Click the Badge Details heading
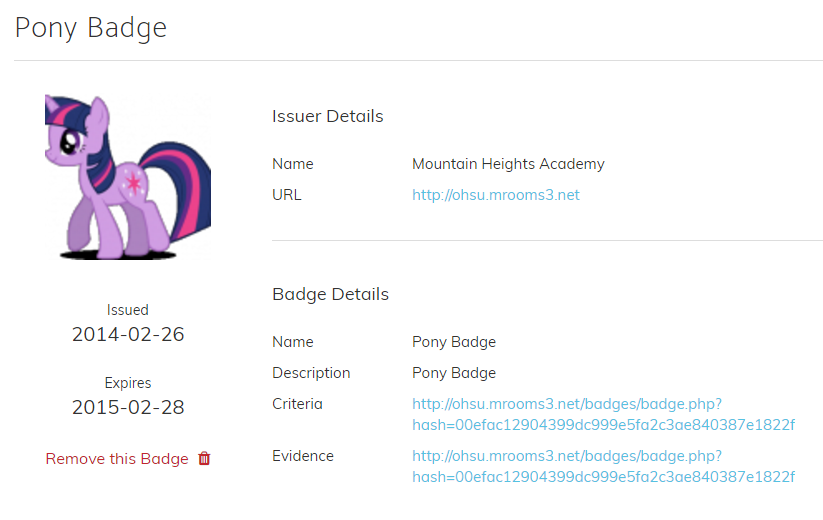This screenshot has height=520, width=823. click(x=330, y=294)
